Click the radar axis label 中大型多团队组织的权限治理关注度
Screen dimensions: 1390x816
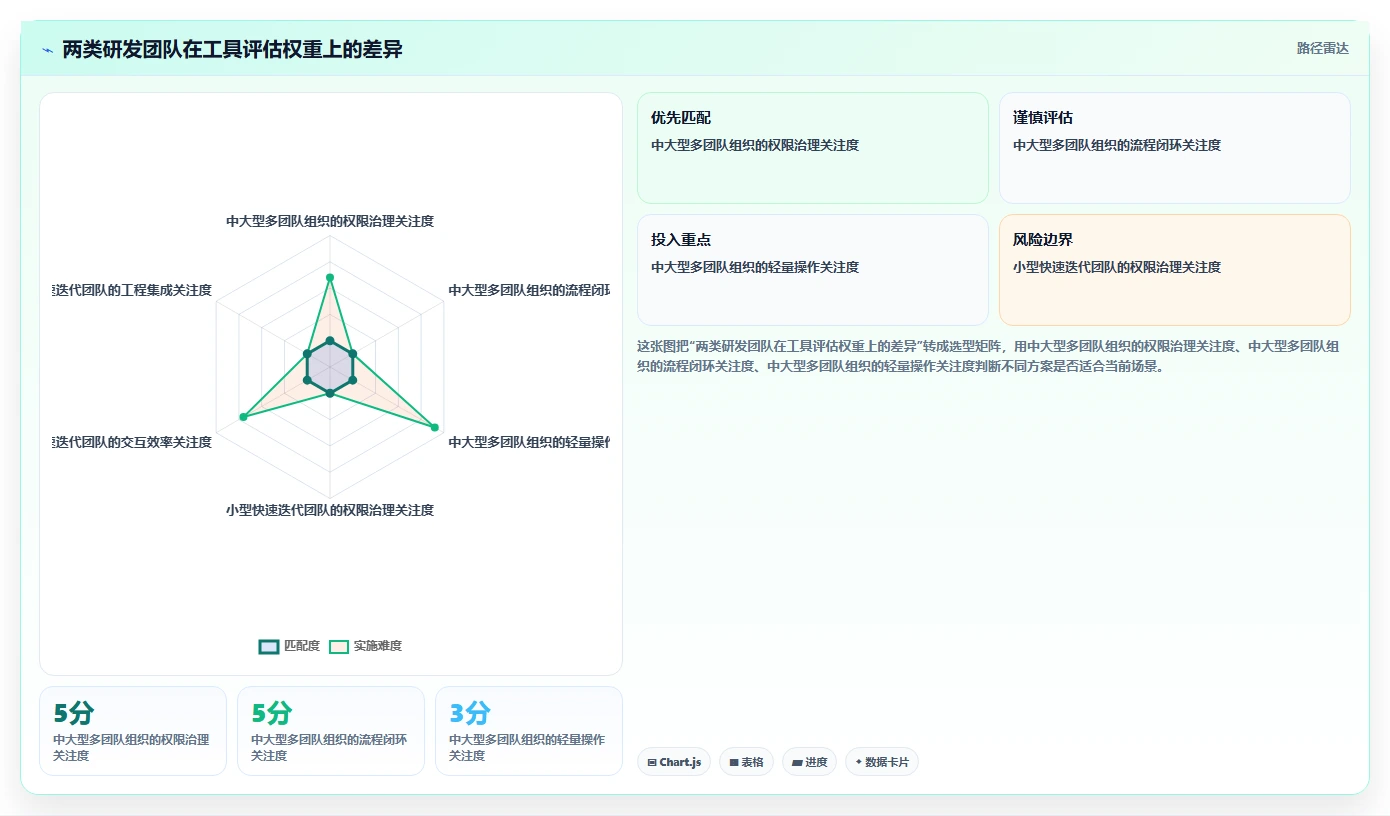[x=330, y=221]
